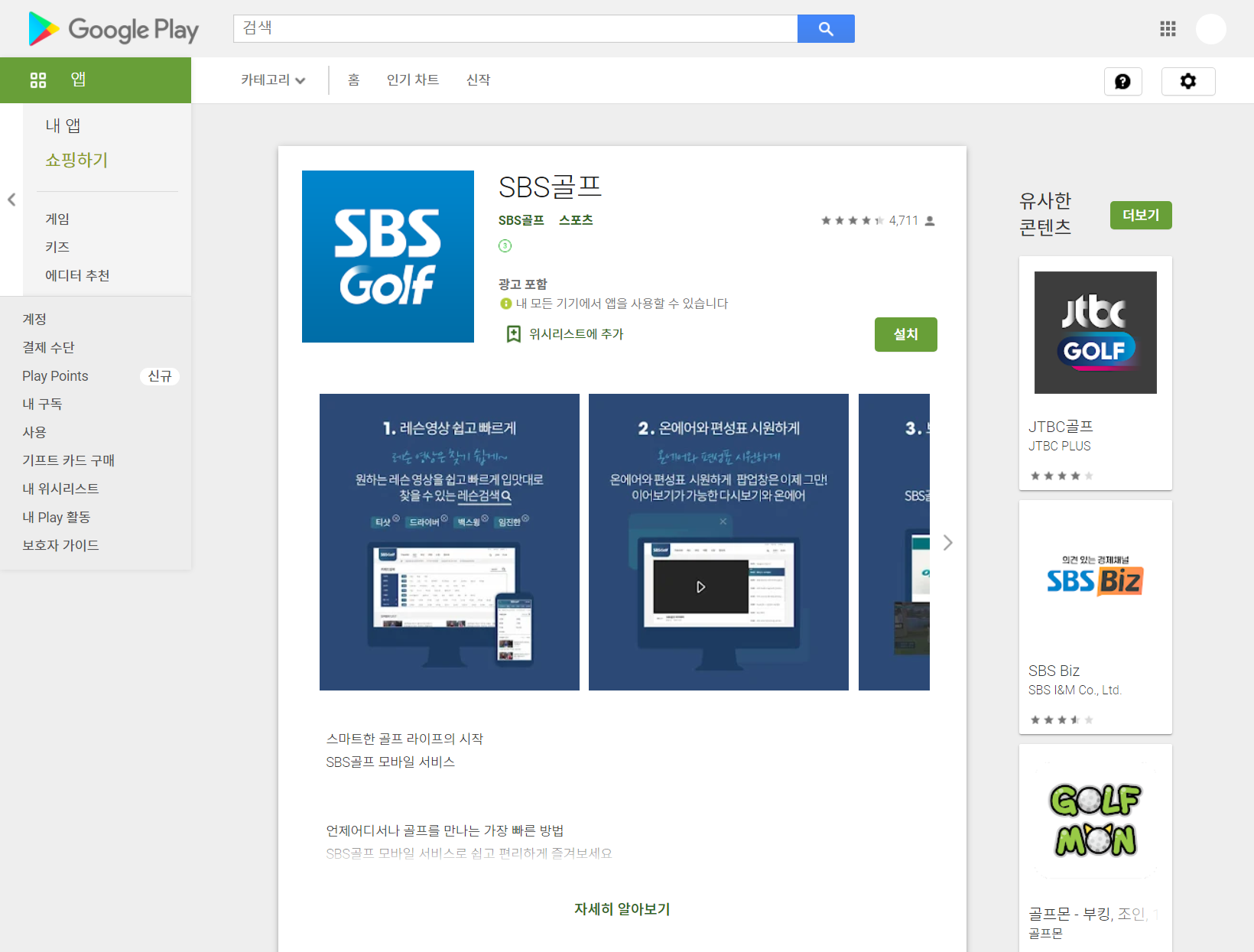Screen dimensions: 1254x952
Task: Click the 광고 포함 label
Action: [x=523, y=284]
